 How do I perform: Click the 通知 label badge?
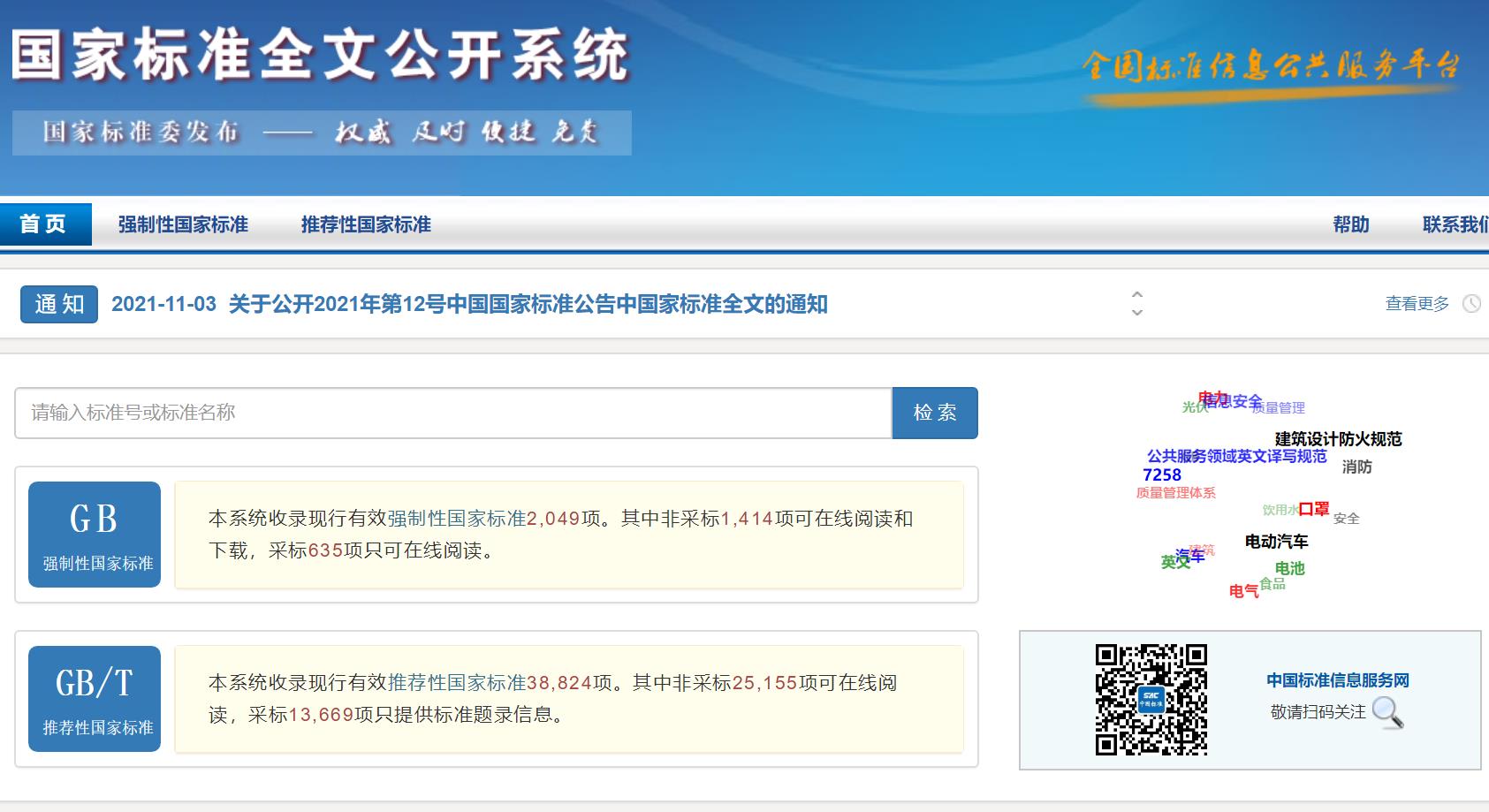point(59,304)
